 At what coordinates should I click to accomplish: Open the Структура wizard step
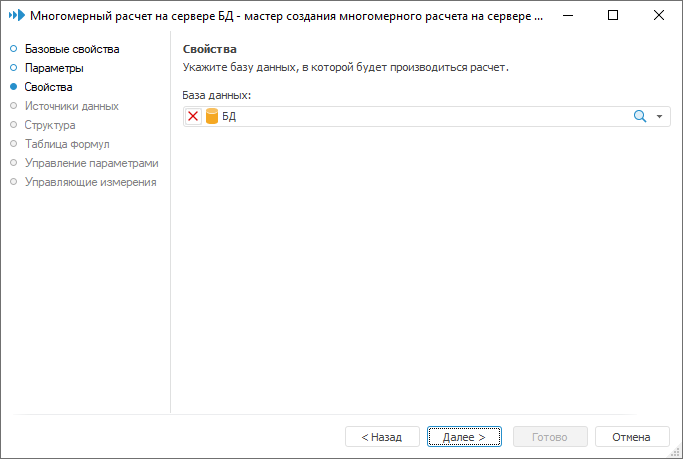(x=50, y=125)
